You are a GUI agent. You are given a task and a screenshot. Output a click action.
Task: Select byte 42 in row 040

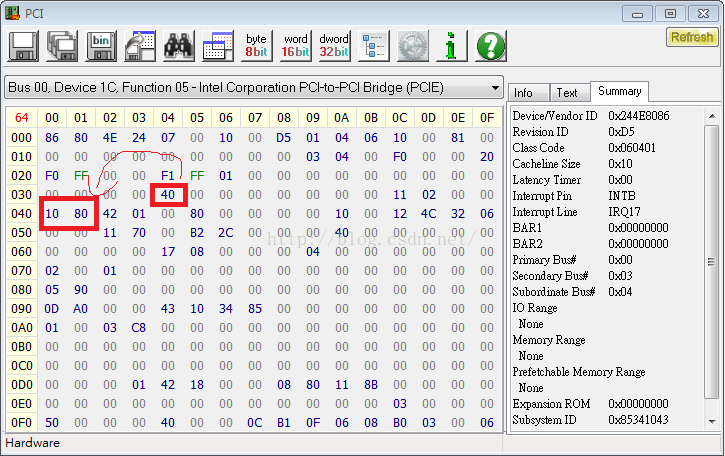(x=110, y=214)
